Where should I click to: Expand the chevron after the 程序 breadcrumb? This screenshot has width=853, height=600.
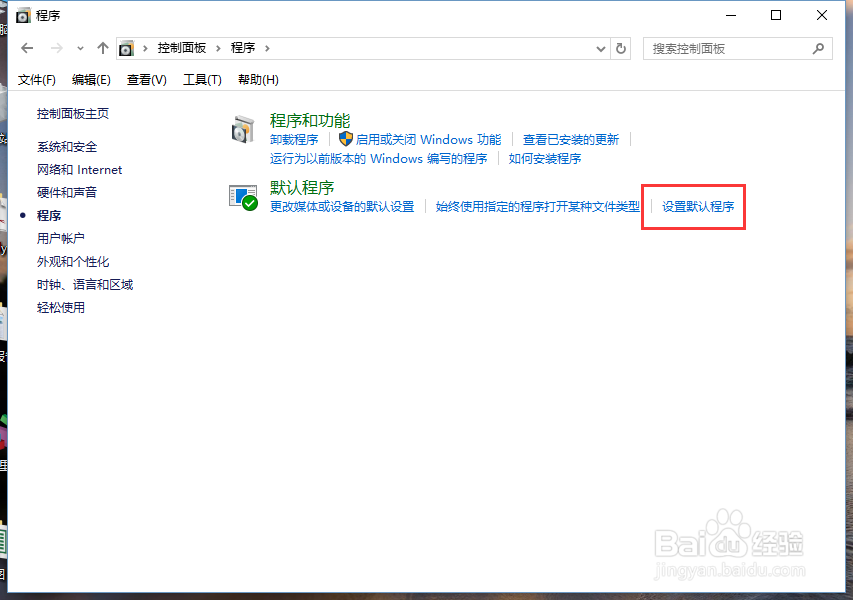pos(267,48)
